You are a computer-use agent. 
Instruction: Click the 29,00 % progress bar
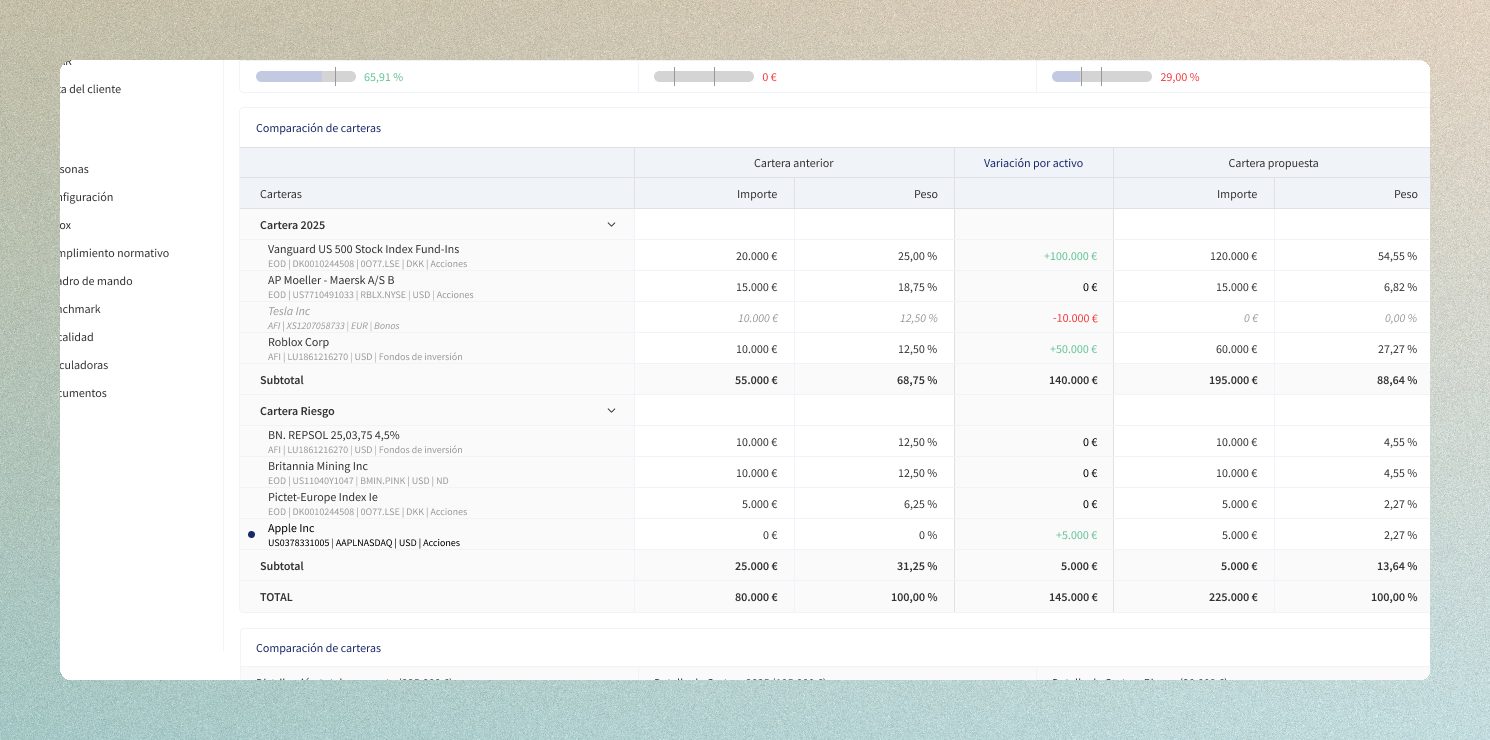tap(1101, 77)
